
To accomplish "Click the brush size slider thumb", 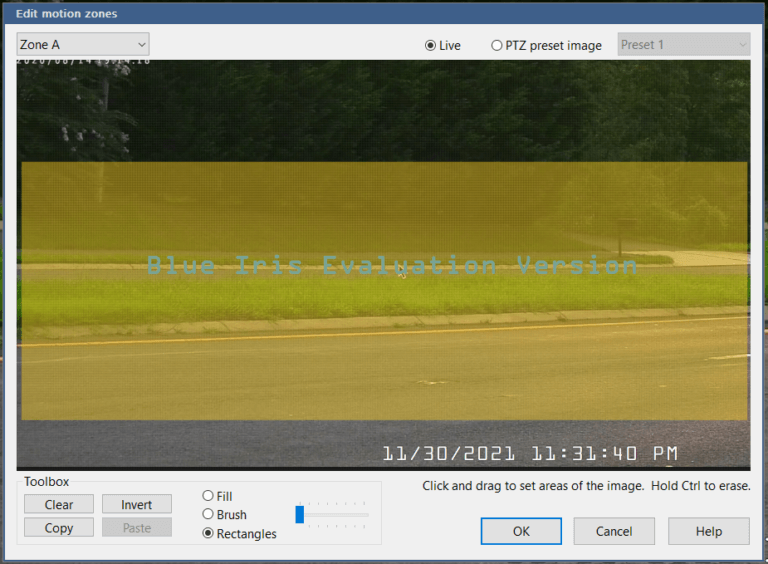I will click(x=300, y=515).
